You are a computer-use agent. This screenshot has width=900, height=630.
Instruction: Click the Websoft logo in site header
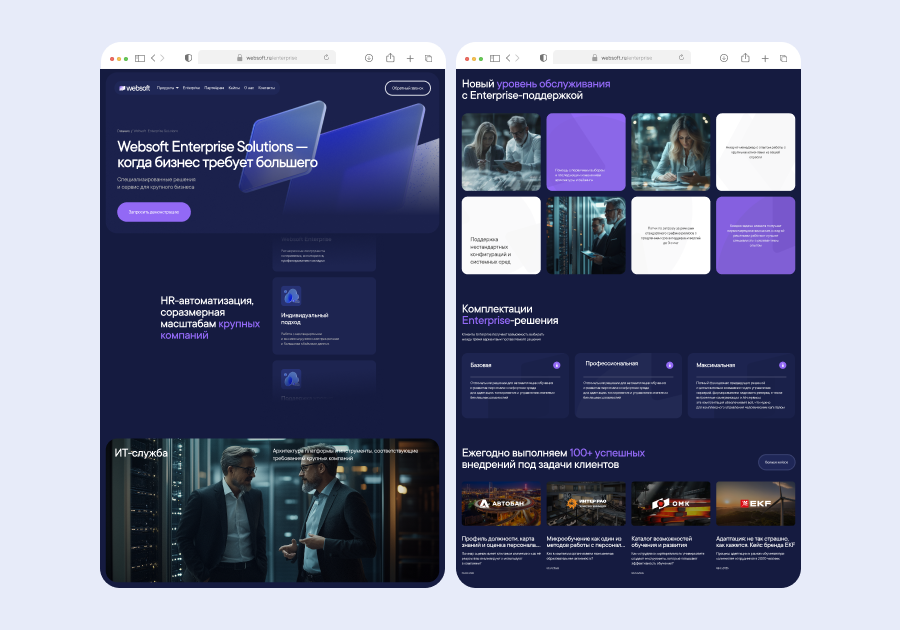[x=134, y=88]
